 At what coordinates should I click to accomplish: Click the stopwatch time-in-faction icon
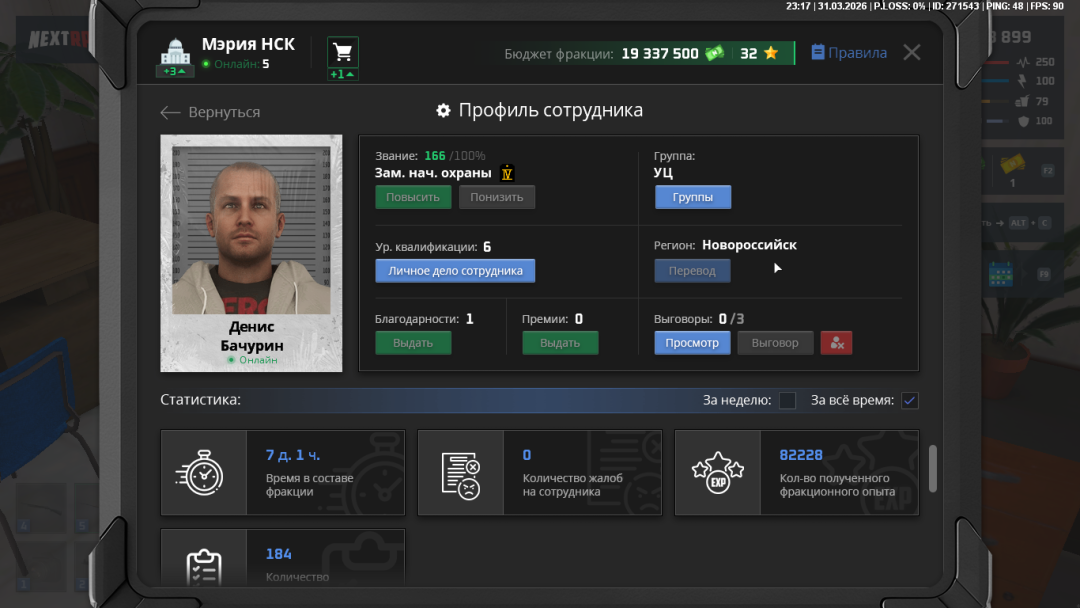(x=204, y=472)
